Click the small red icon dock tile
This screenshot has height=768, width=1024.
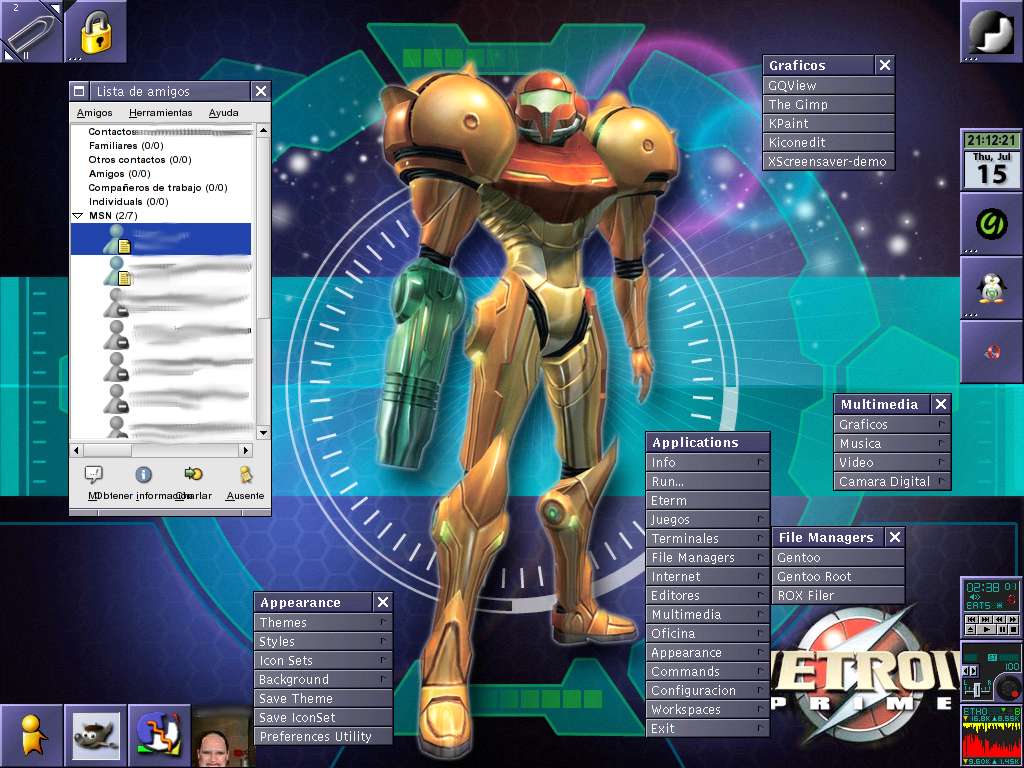coord(991,351)
